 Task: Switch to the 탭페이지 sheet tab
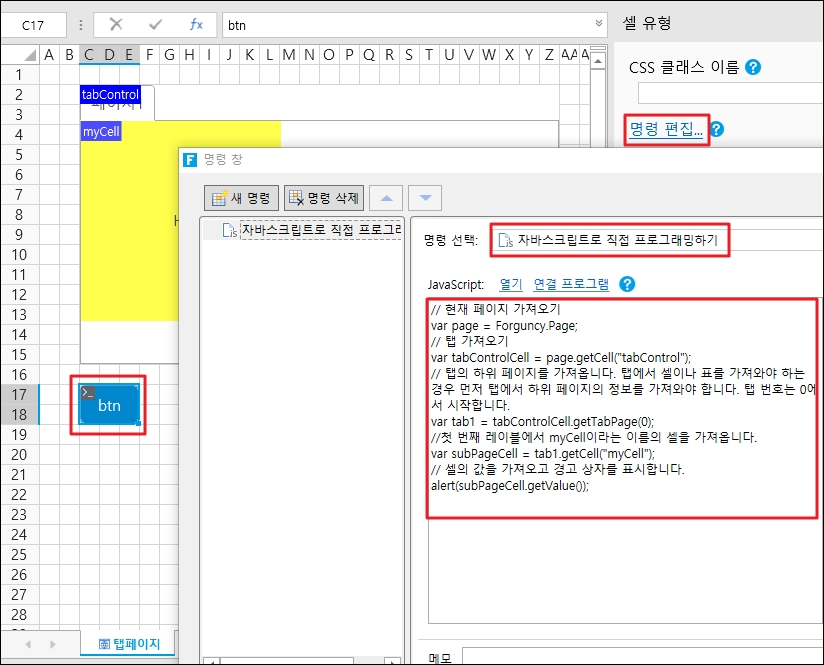pos(128,644)
